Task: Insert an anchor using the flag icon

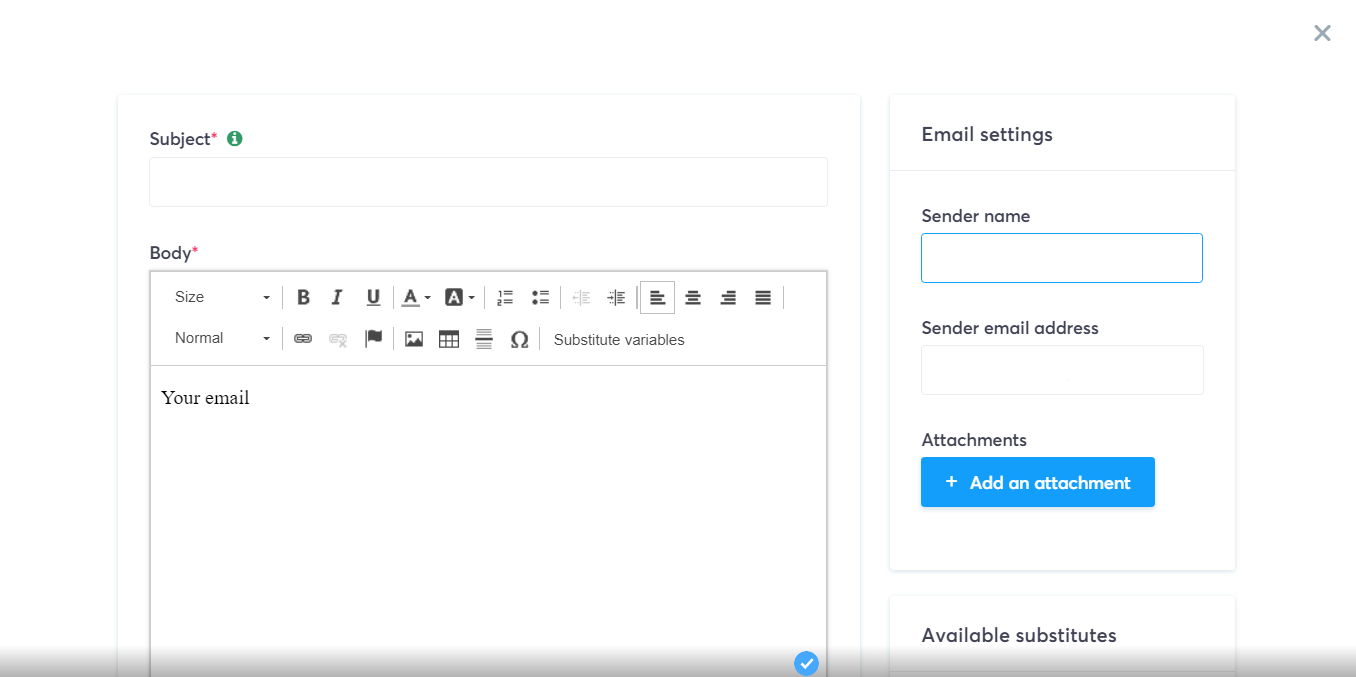Action: click(373, 339)
